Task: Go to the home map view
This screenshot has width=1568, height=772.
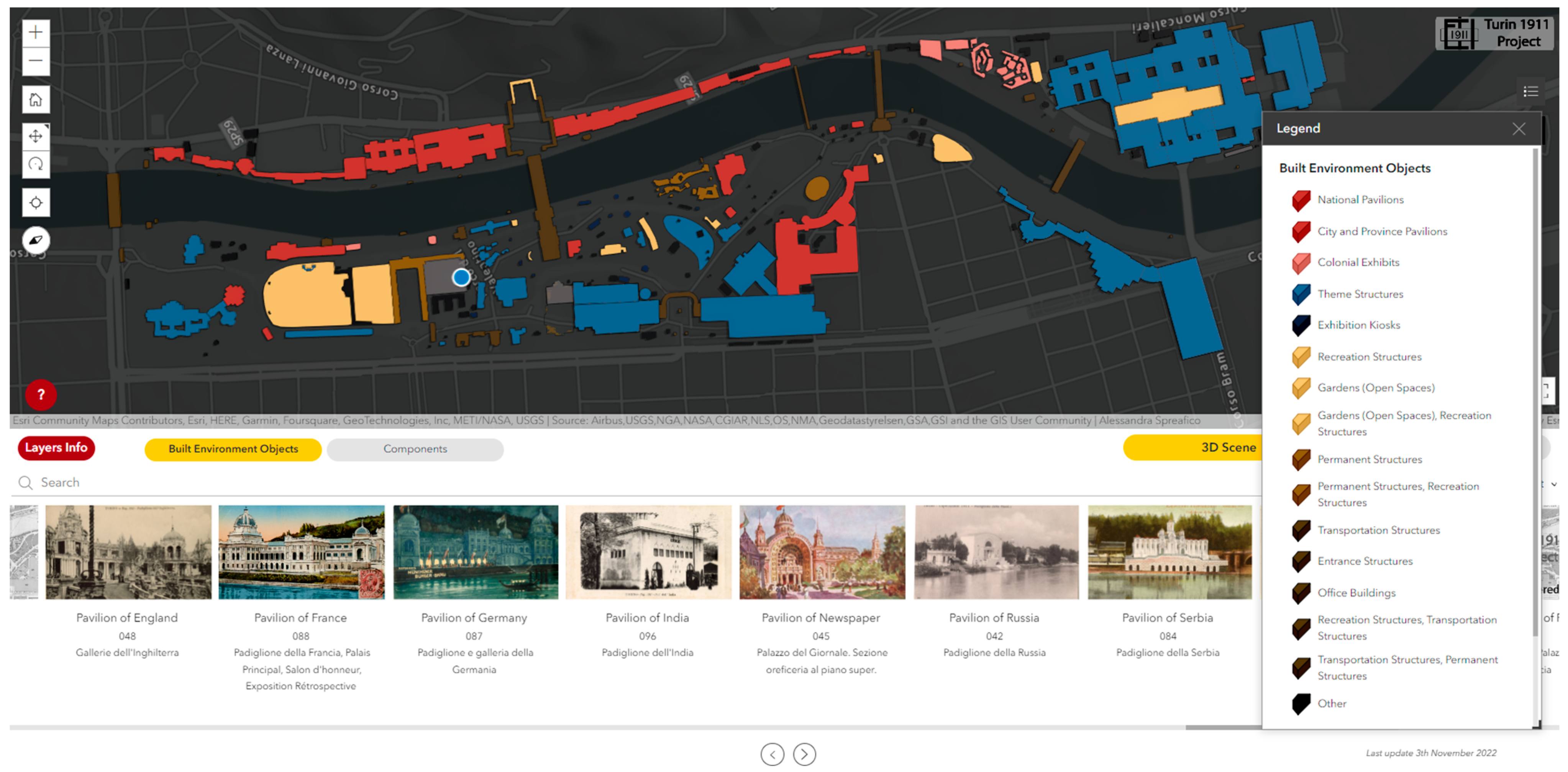Action: pyautogui.click(x=35, y=100)
